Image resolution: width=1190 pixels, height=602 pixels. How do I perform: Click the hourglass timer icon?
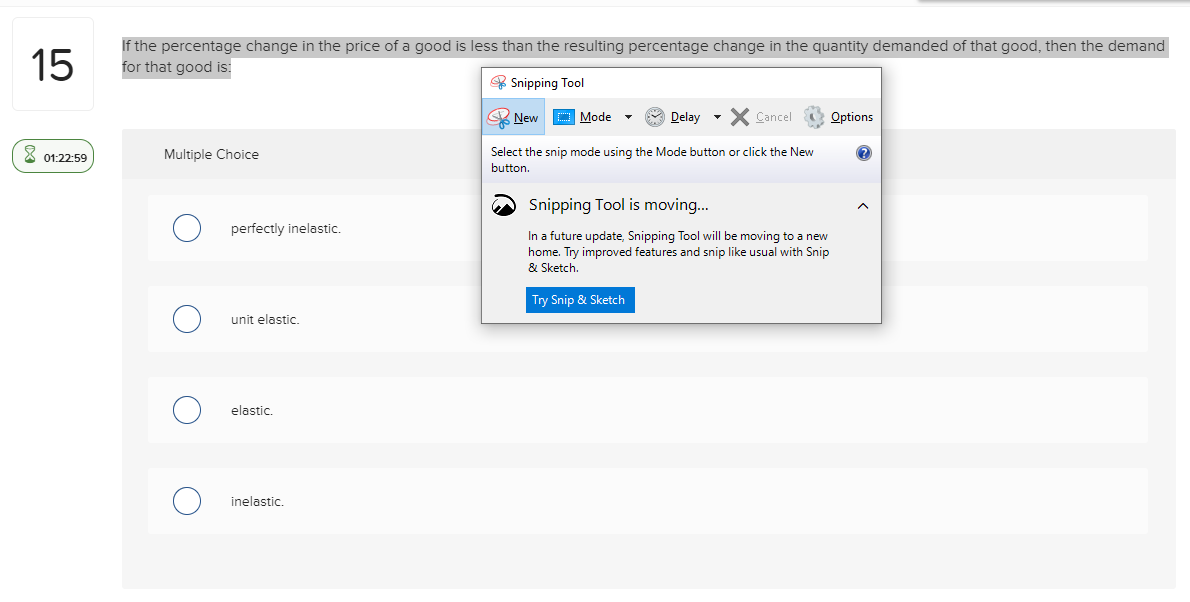coord(30,155)
